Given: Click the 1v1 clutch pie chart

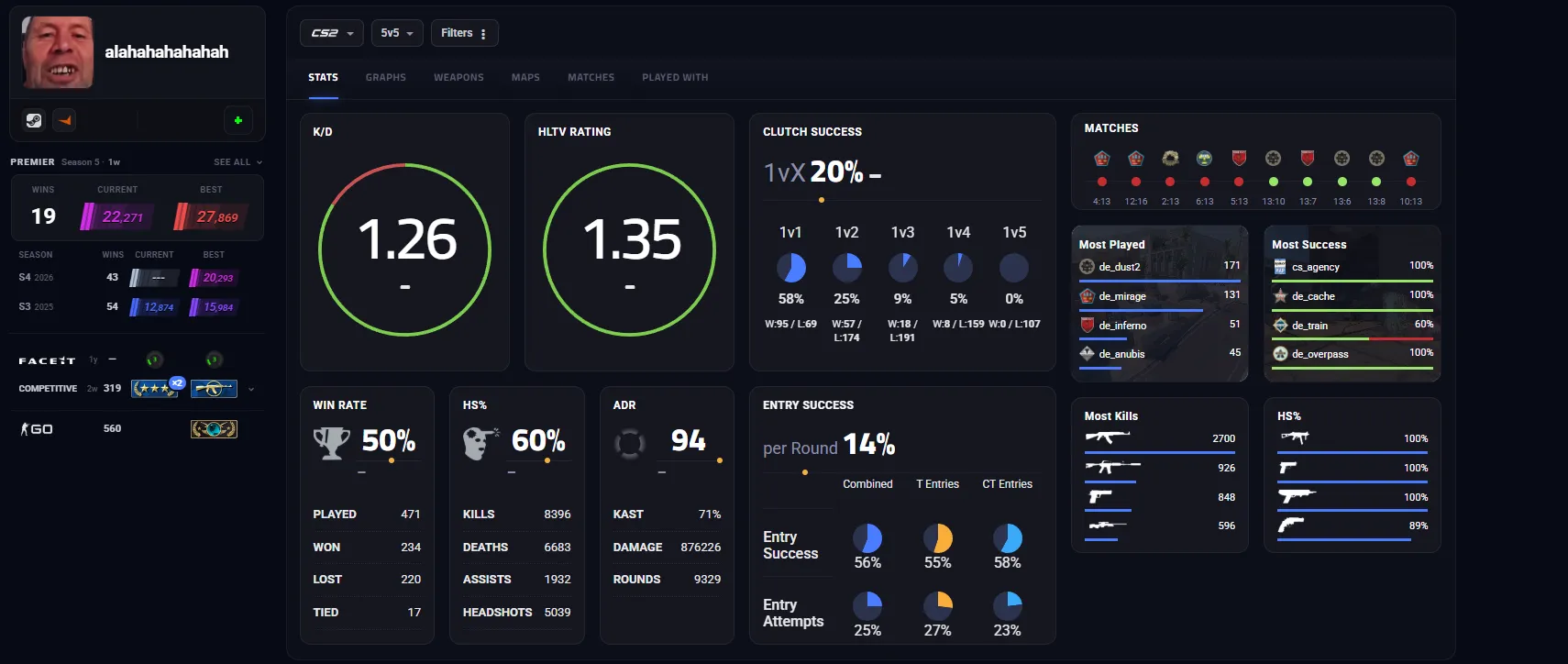Looking at the screenshot, I should pos(791,268).
